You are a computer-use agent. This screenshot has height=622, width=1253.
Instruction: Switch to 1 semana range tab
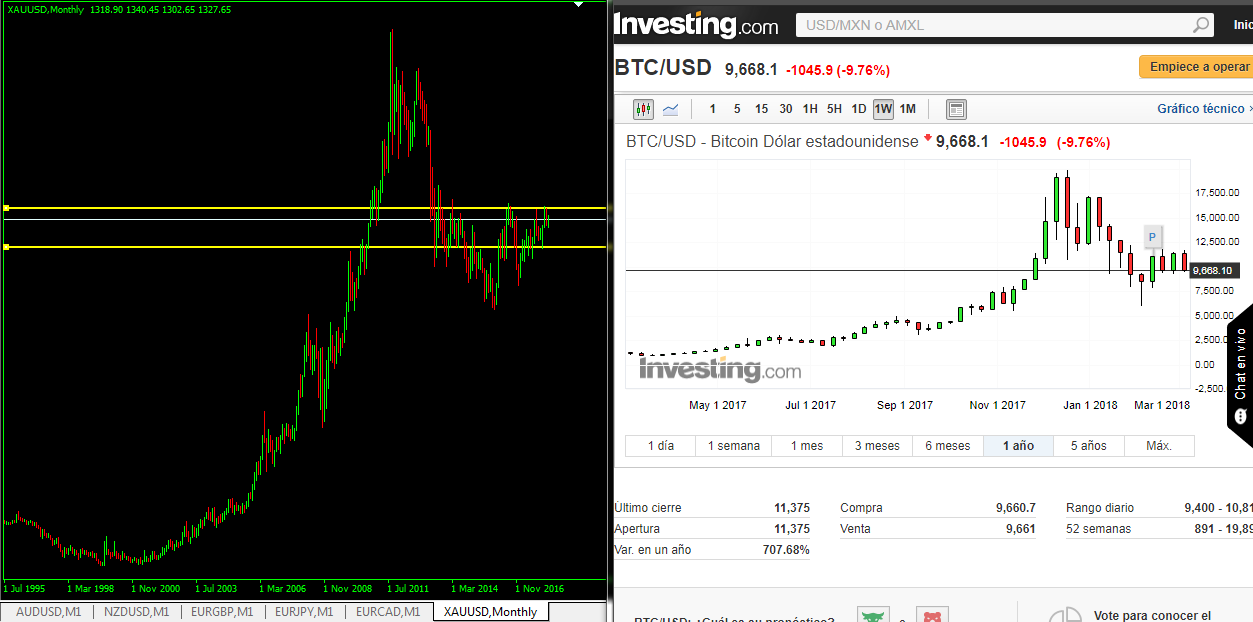pos(734,446)
